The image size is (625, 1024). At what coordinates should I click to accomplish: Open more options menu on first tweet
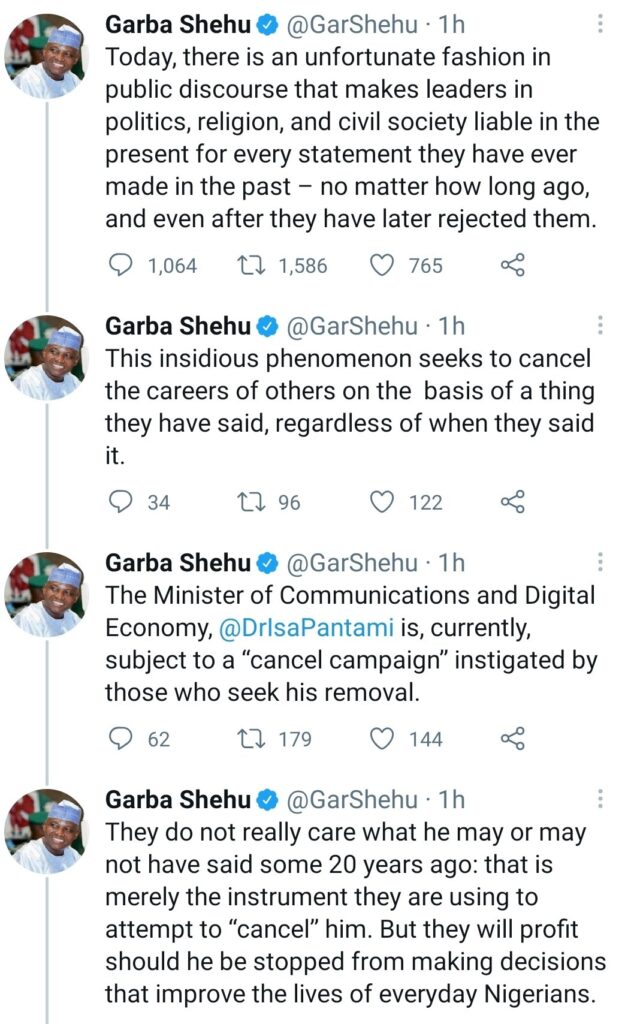[x=600, y=24]
